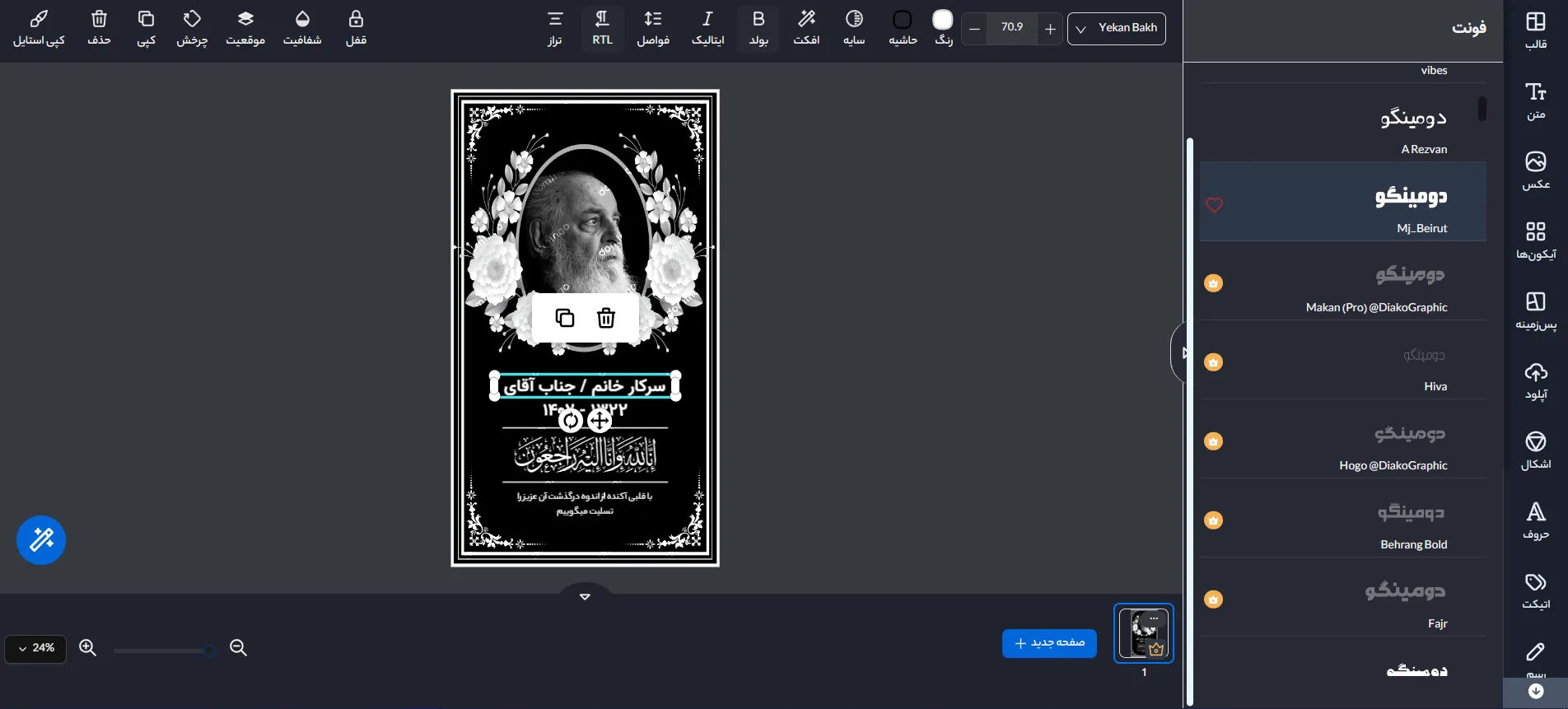Image resolution: width=1568 pixels, height=709 pixels.
Task: Open the پس‌زمینه background panel
Action: pyautogui.click(x=1536, y=310)
